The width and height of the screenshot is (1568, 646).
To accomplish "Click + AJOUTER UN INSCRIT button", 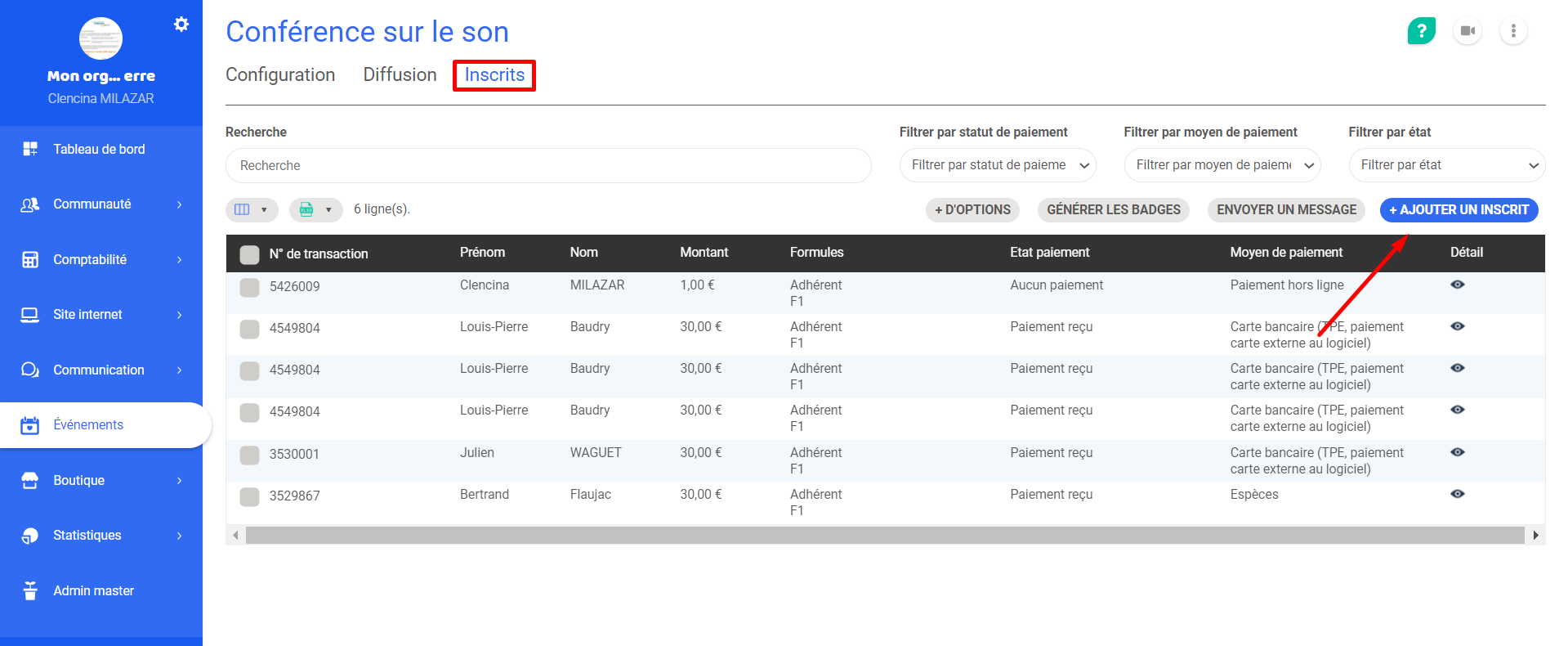I will 1459,210.
